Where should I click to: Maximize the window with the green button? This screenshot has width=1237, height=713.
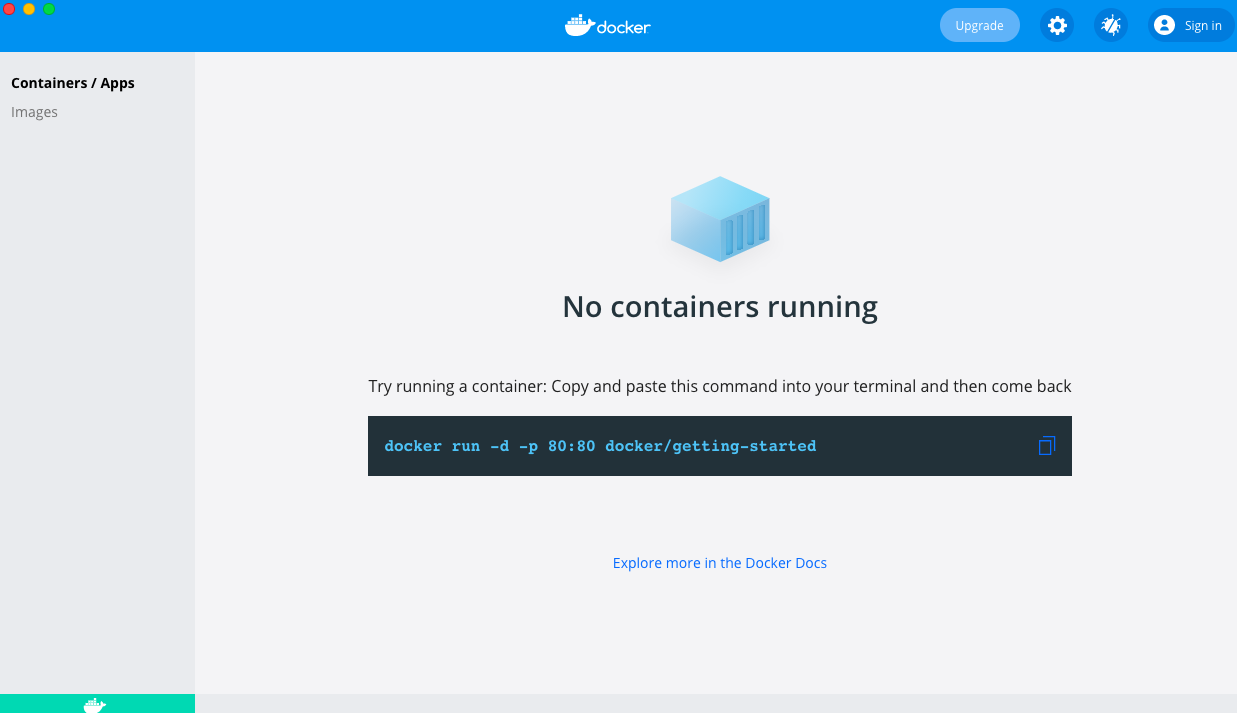tap(49, 9)
